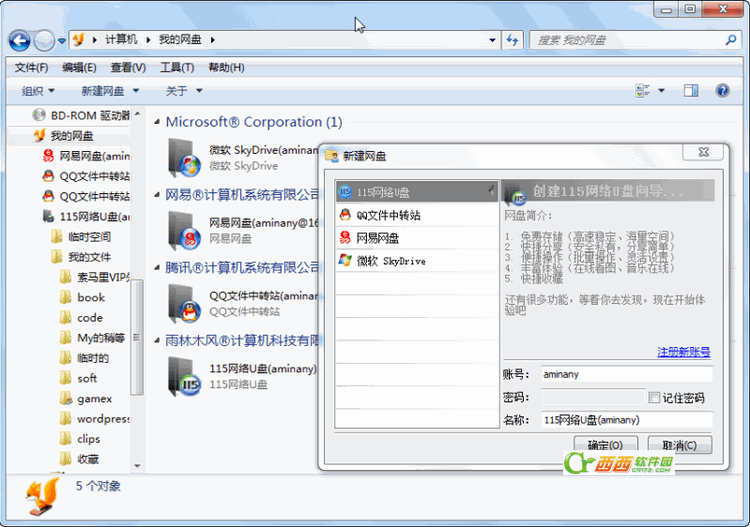Click the 密码 password field
This screenshot has height=527, width=750.
[593, 397]
